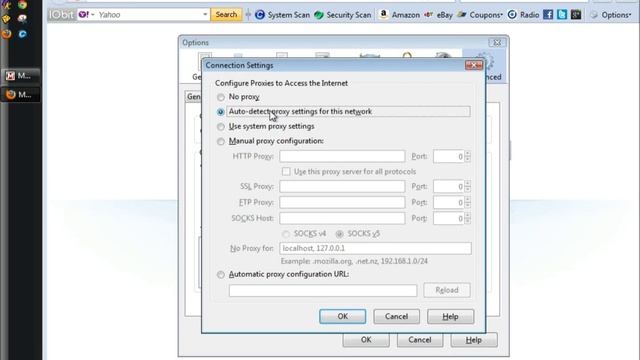
Task: Click the yellow icon in the sidebar
Action: tap(6, 19)
